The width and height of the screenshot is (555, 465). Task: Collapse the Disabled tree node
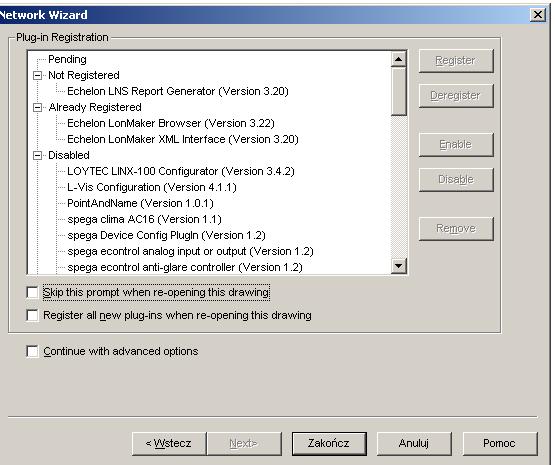37,155
